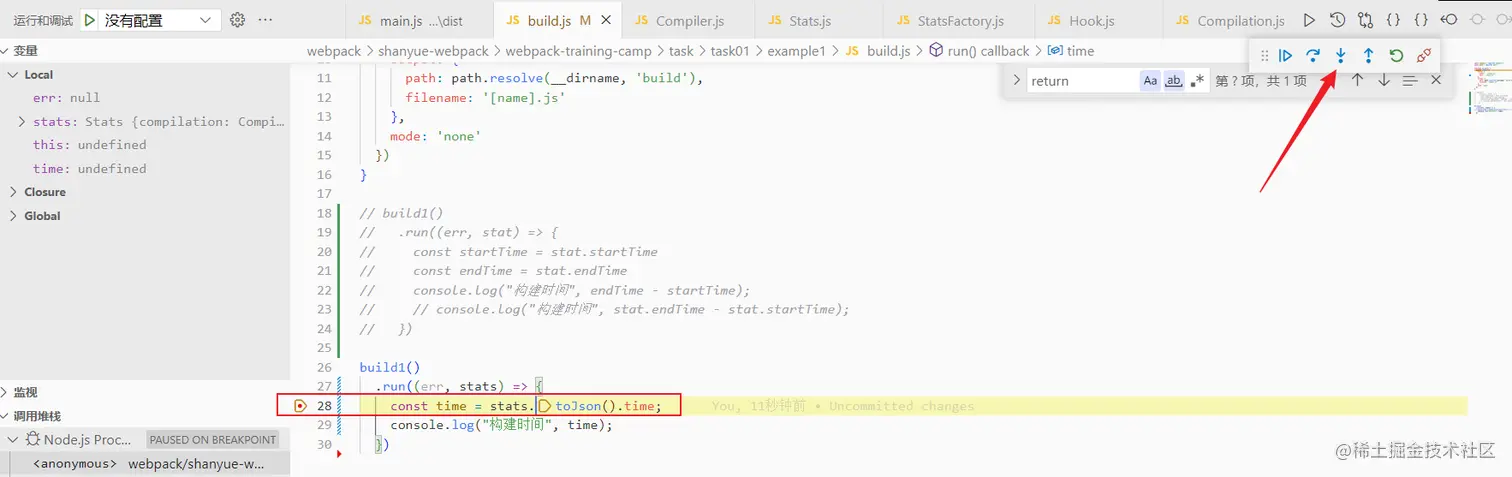Click the second curly braces icon in editor title
The height and width of the screenshot is (477, 1512).
point(1421,20)
